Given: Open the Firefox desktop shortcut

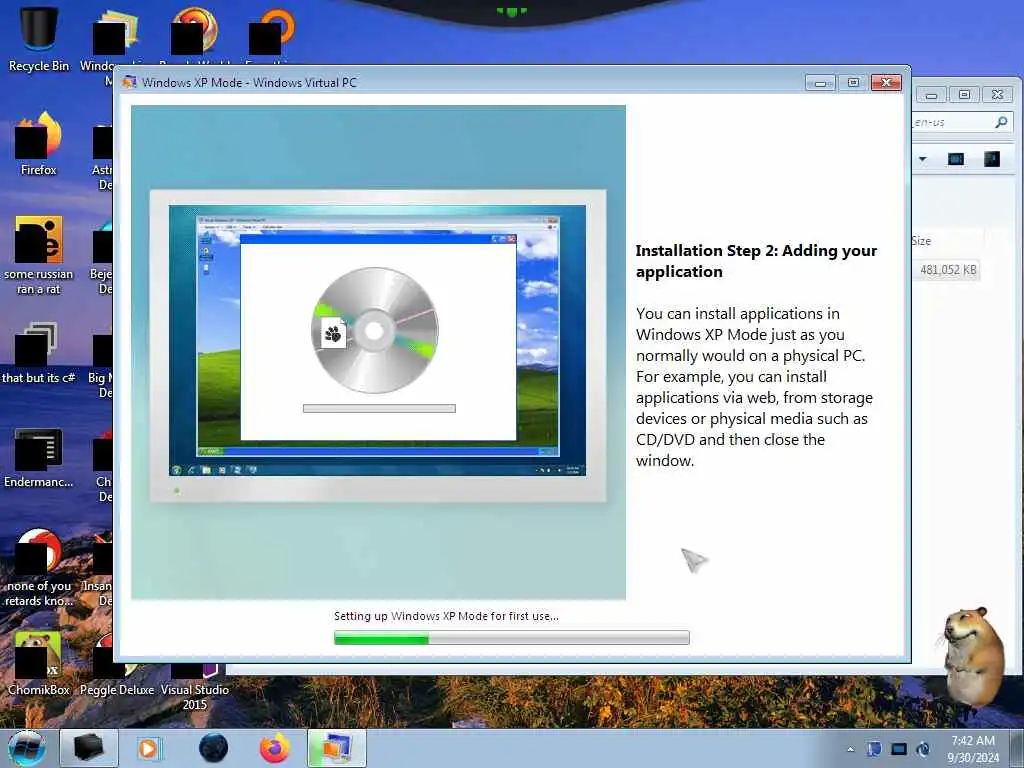Looking at the screenshot, I should point(39,144).
